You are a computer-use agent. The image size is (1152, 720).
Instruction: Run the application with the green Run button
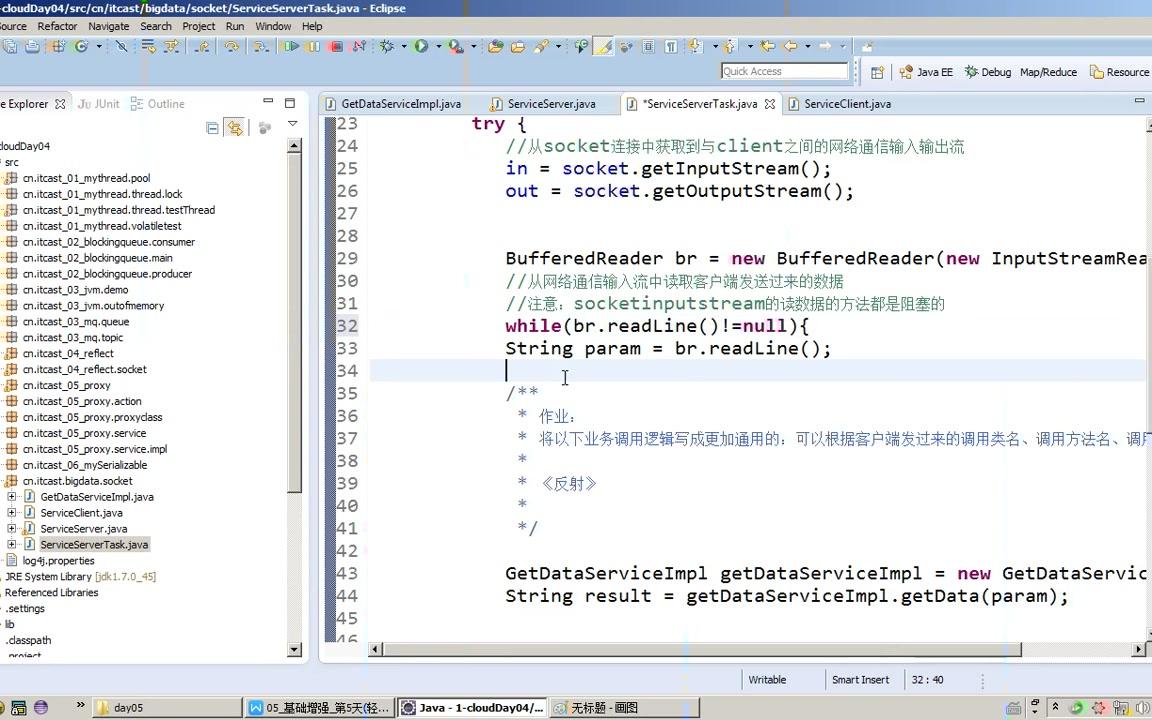pos(421,47)
